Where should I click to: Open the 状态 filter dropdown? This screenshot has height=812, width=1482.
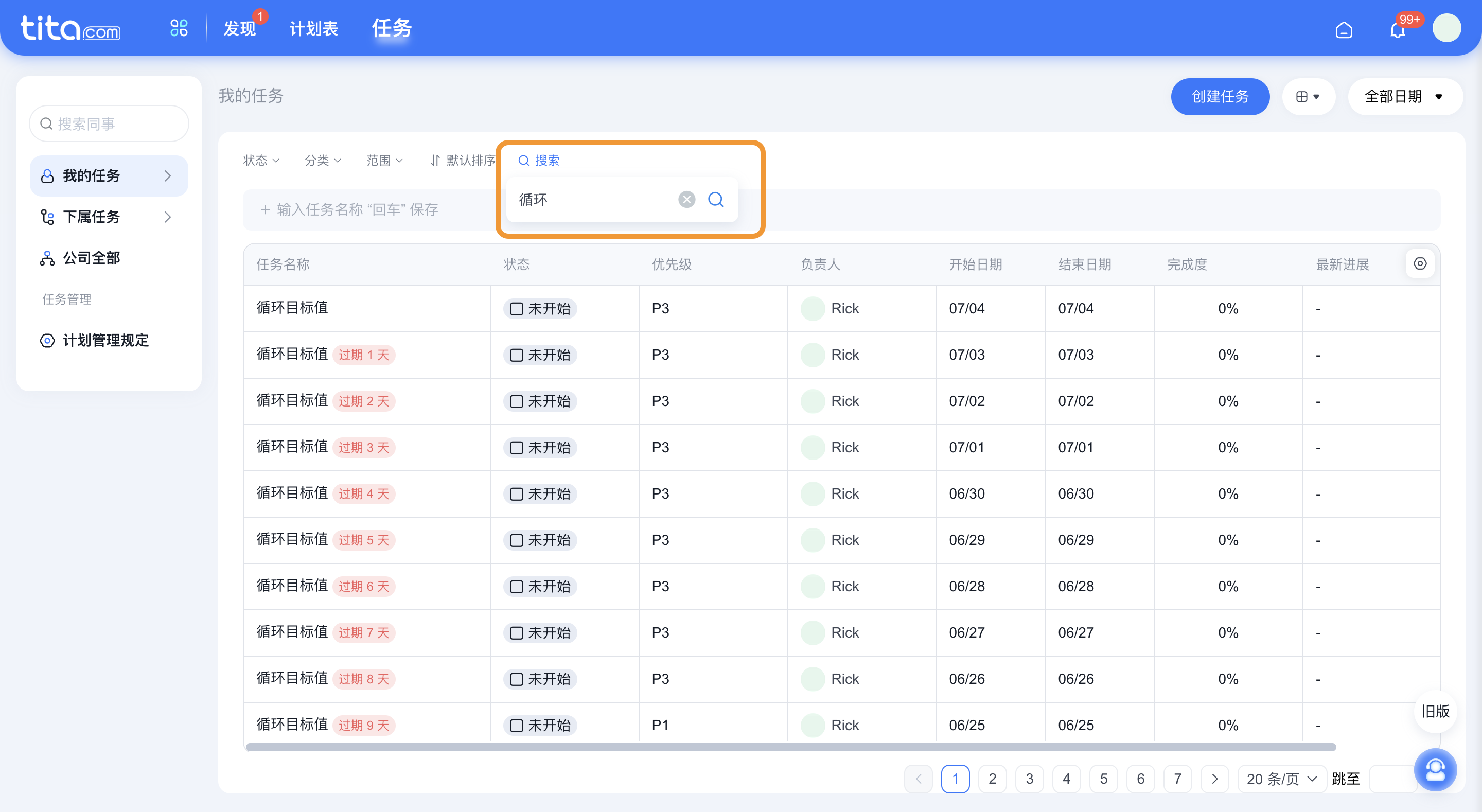pyautogui.click(x=261, y=160)
